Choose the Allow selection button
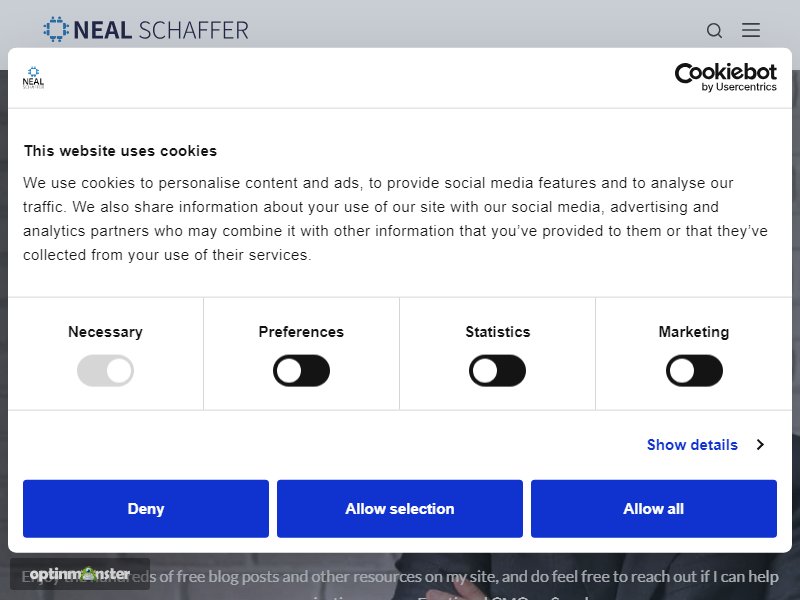 (400, 509)
